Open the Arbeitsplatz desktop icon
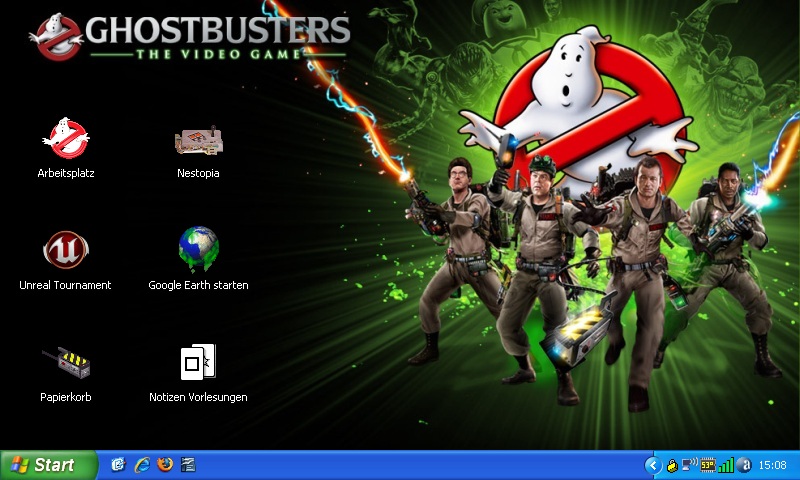 coord(66,138)
